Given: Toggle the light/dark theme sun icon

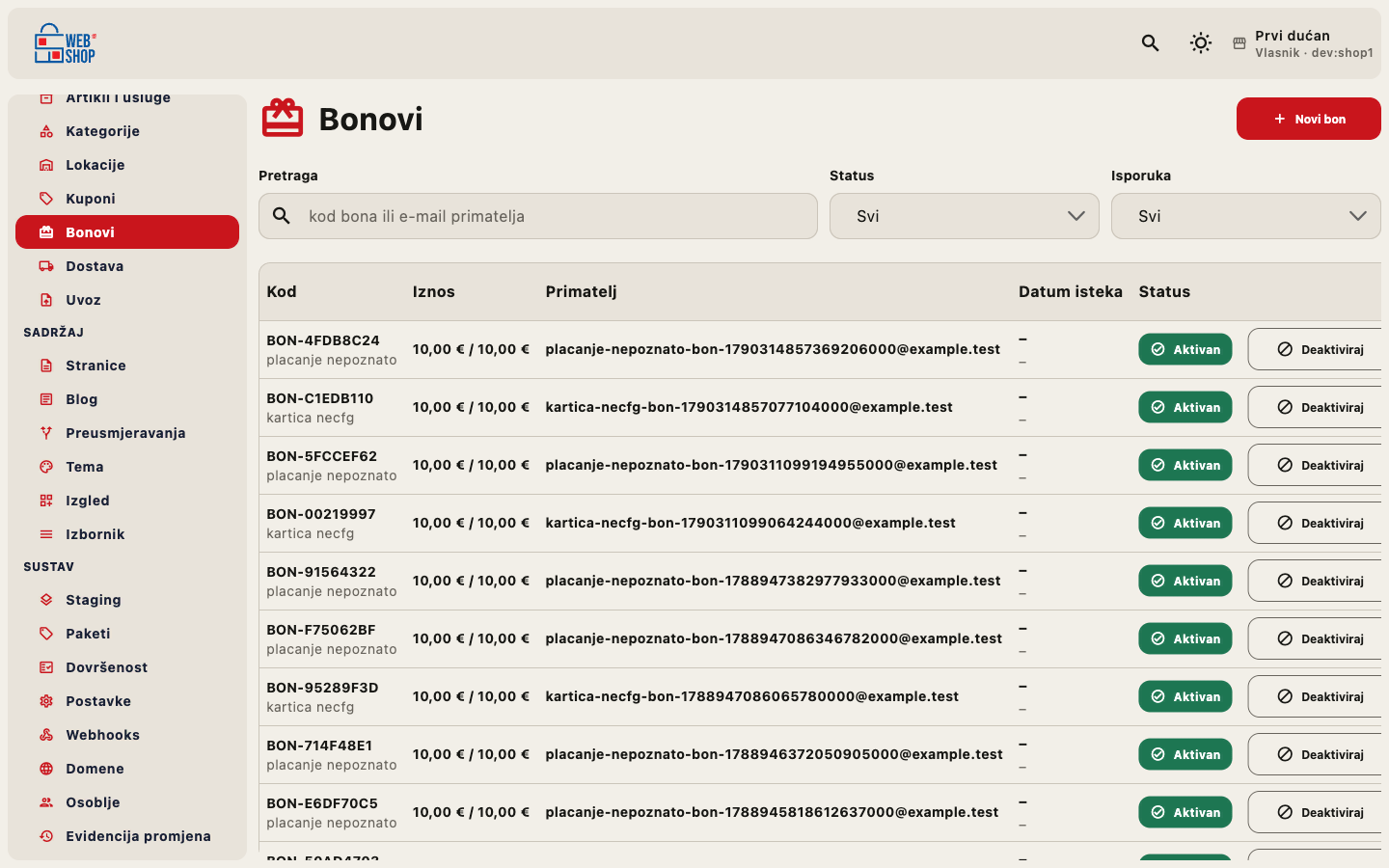Looking at the screenshot, I should click(1200, 42).
